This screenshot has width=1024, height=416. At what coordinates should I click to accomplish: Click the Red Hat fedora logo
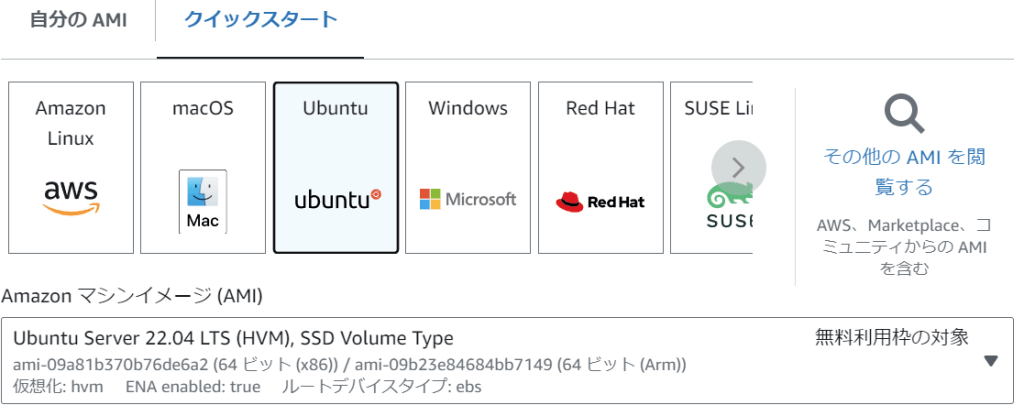[x=570, y=201]
